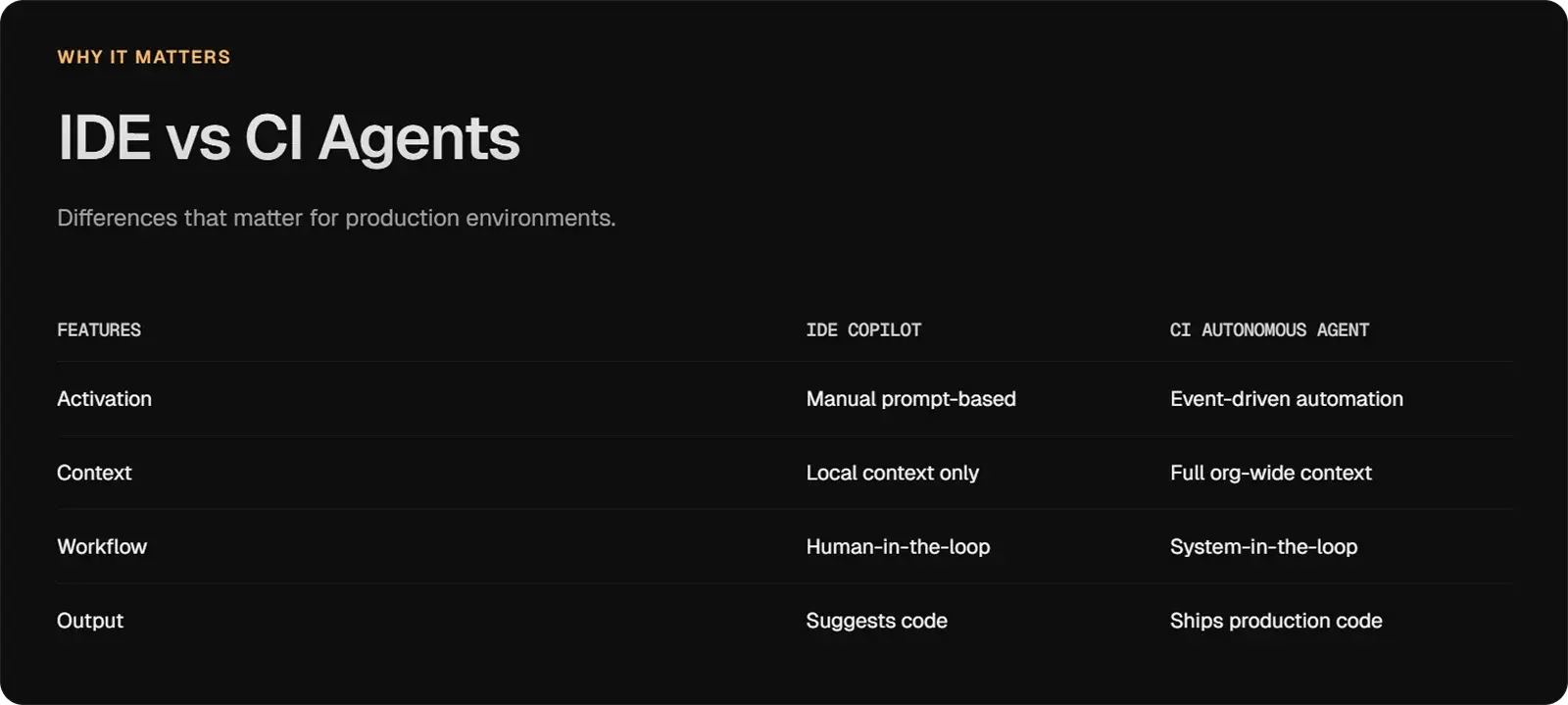Select the Context row label
Screen dimensions: 1568x705
[x=94, y=473]
